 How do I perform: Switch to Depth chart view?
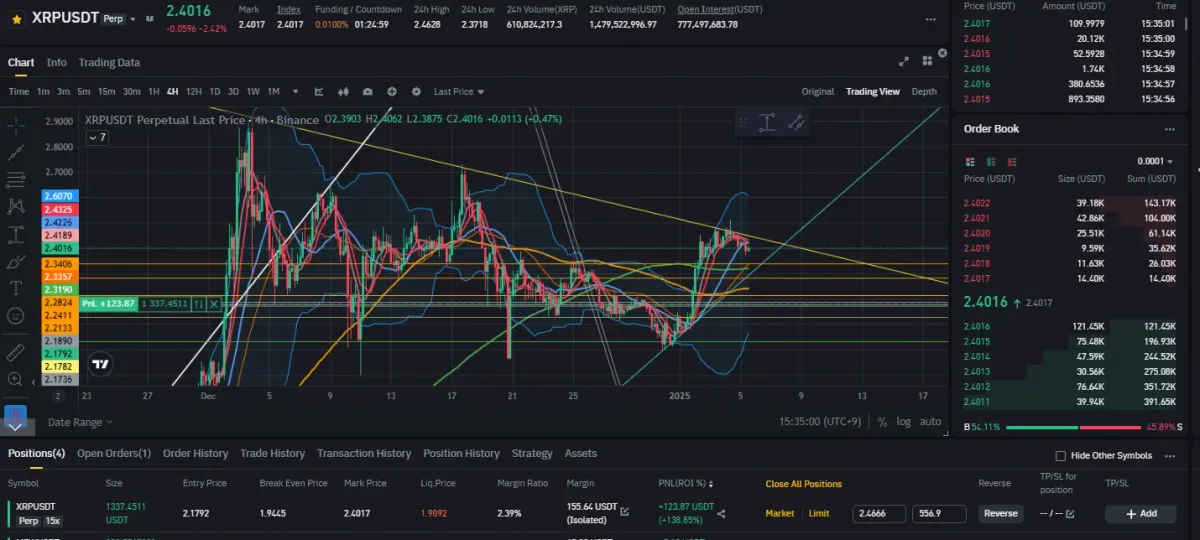point(924,91)
